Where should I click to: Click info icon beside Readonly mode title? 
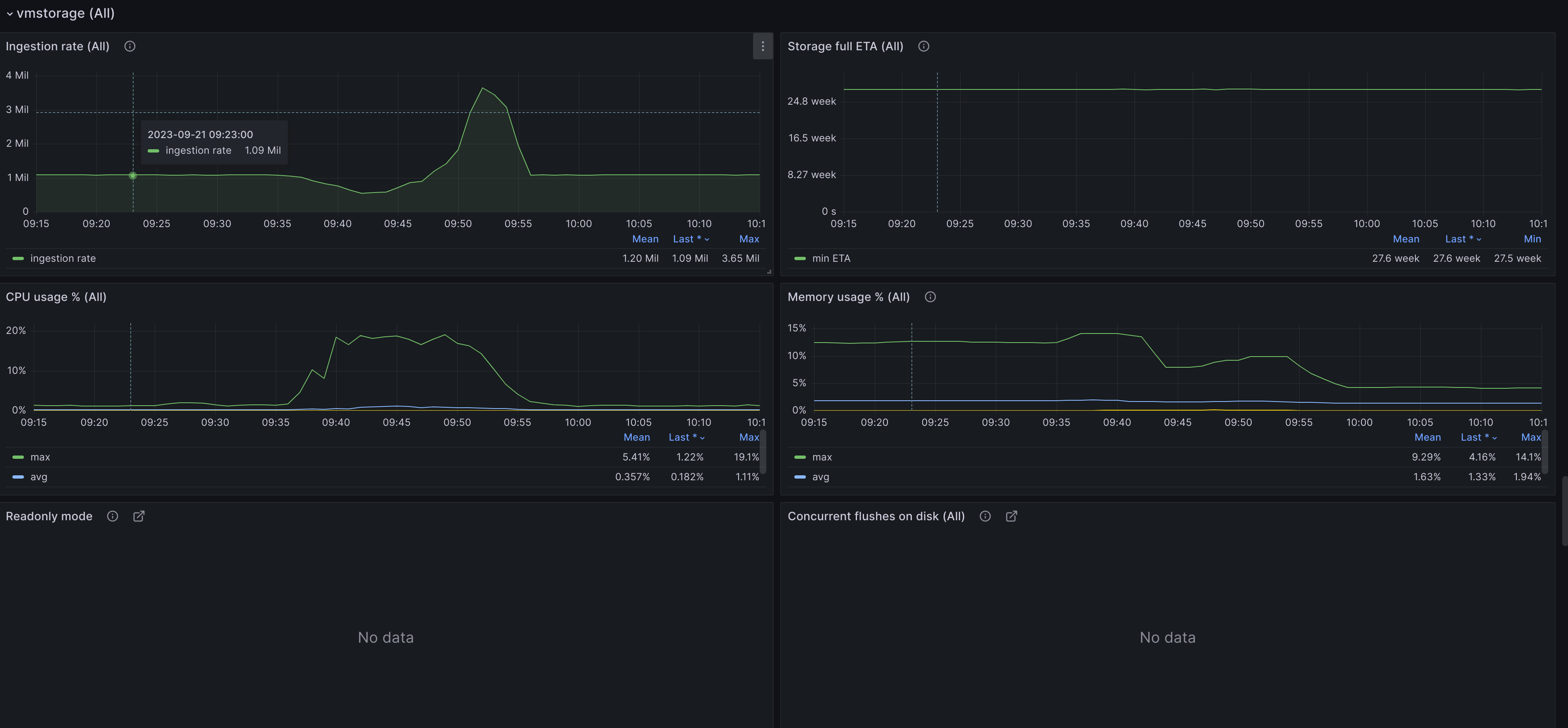(x=113, y=516)
